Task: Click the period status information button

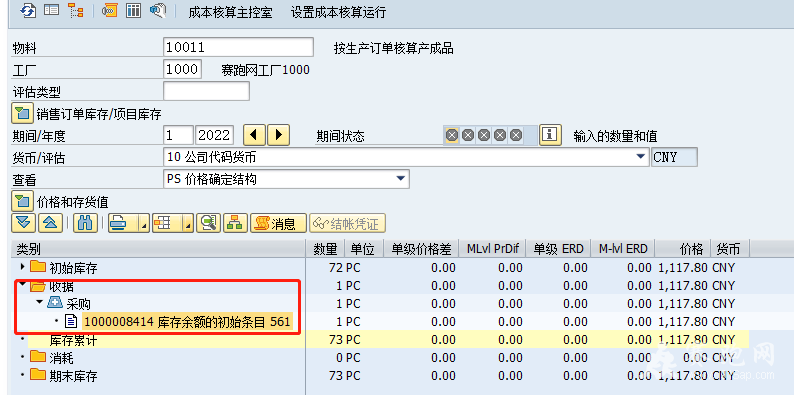Action: pyautogui.click(x=551, y=135)
